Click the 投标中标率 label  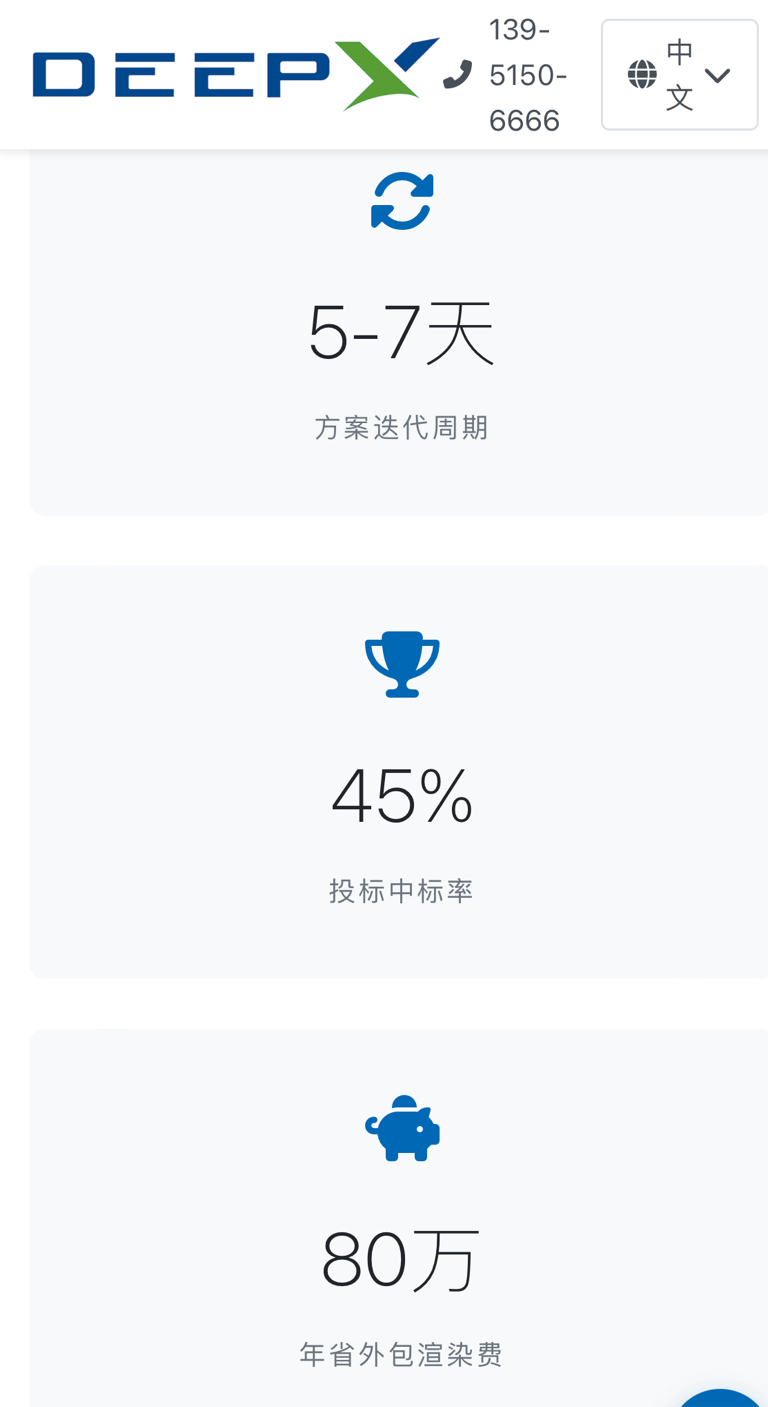coord(401,891)
